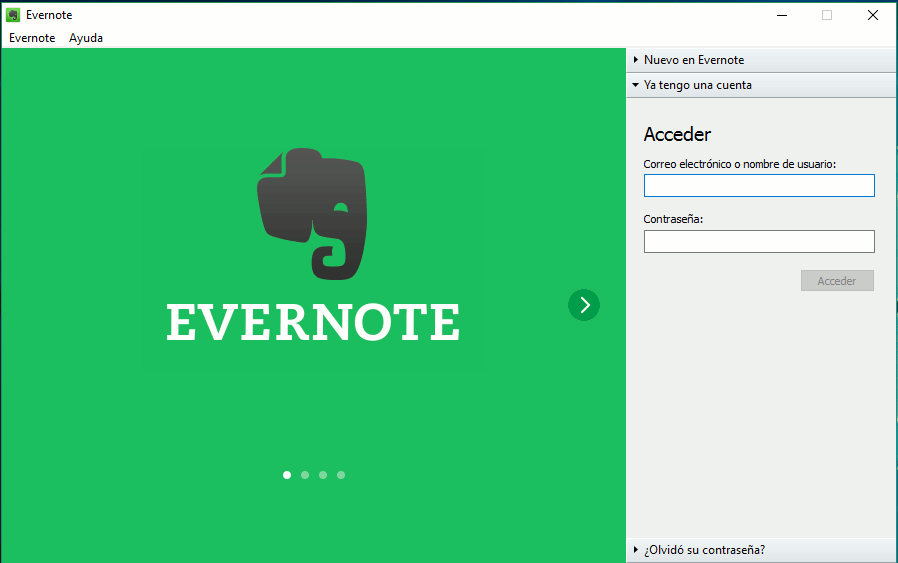Click into the Contraseña field
Screen dimensions: 898x563
tap(759, 241)
